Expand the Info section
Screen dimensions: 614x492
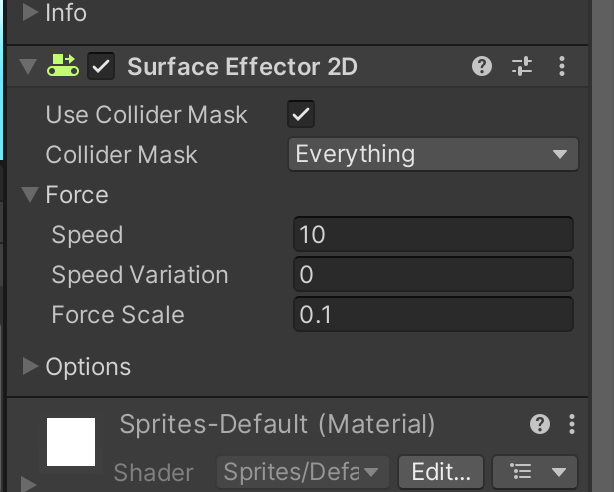30,13
